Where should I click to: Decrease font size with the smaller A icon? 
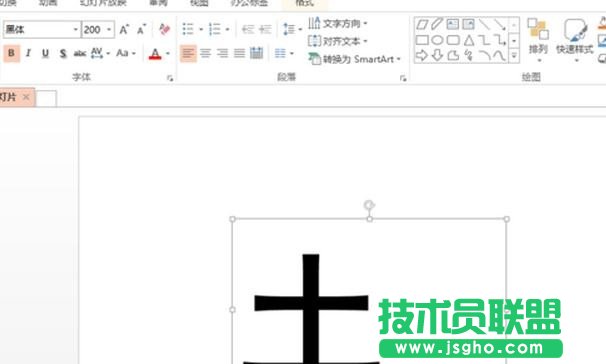[141, 29]
